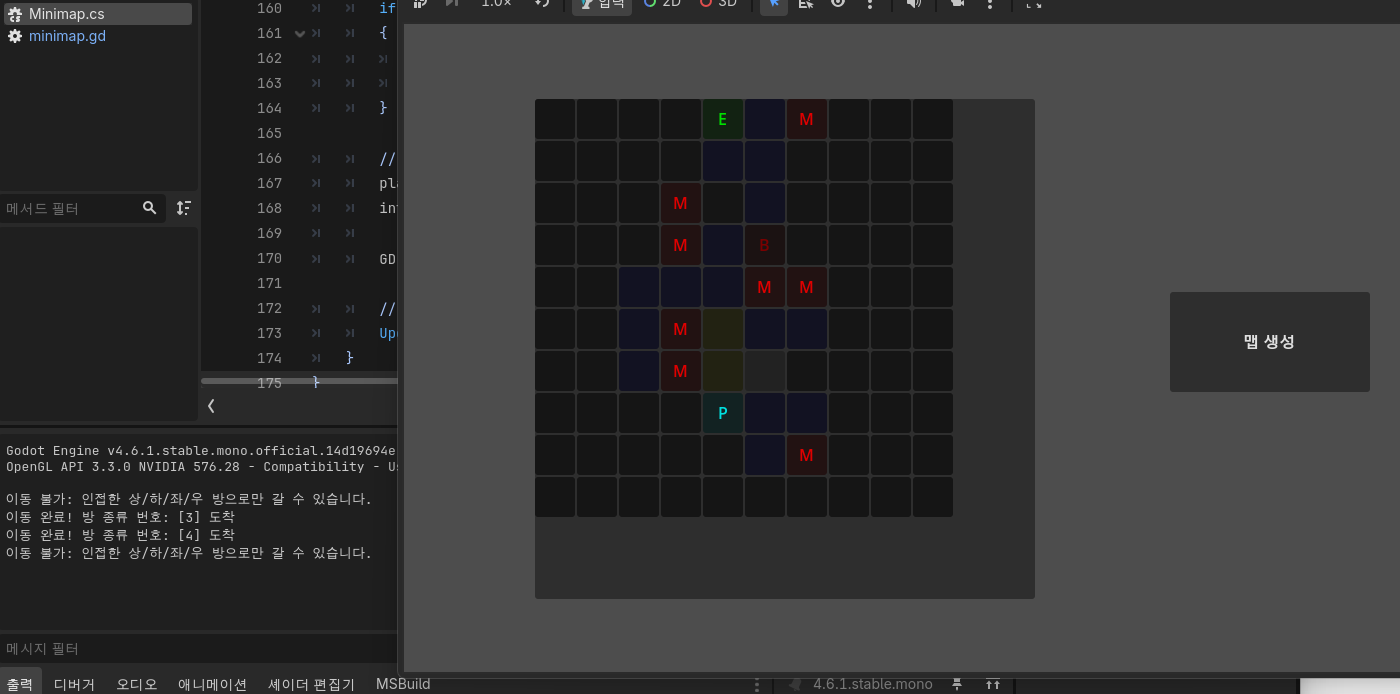1400x694 pixels.
Task: Switch game view to 2D mode
Action: click(663, 3)
